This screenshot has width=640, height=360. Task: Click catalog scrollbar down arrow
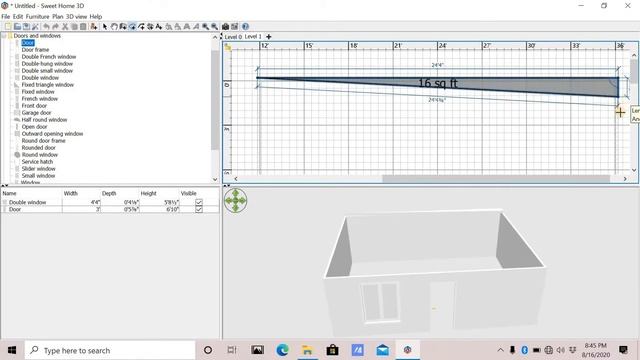215,179
